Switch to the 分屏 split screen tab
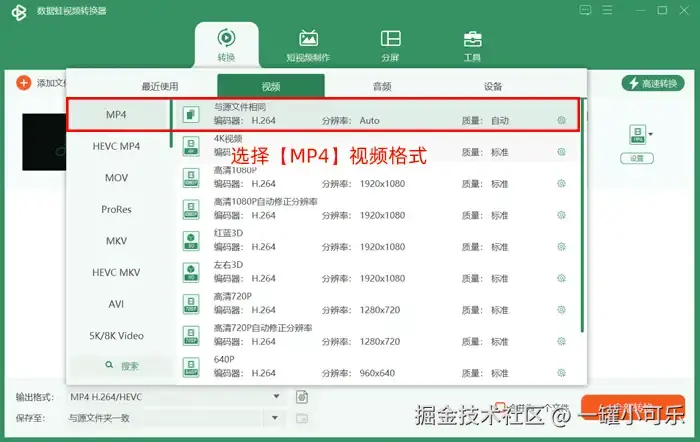Viewport: 700px width, 442px height. [390, 46]
